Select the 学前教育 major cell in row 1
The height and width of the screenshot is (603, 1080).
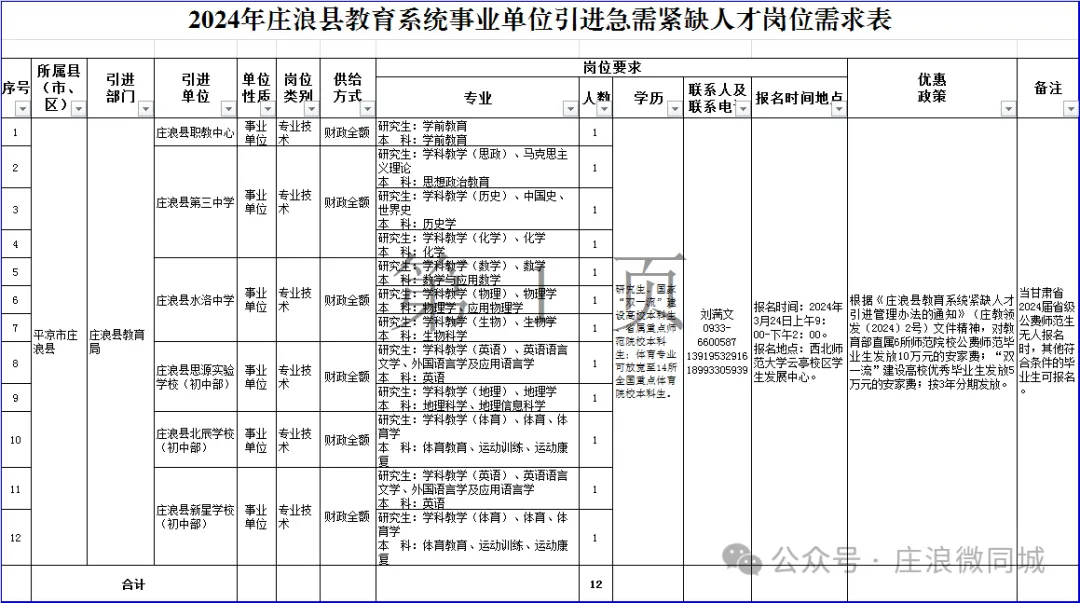tap(478, 132)
